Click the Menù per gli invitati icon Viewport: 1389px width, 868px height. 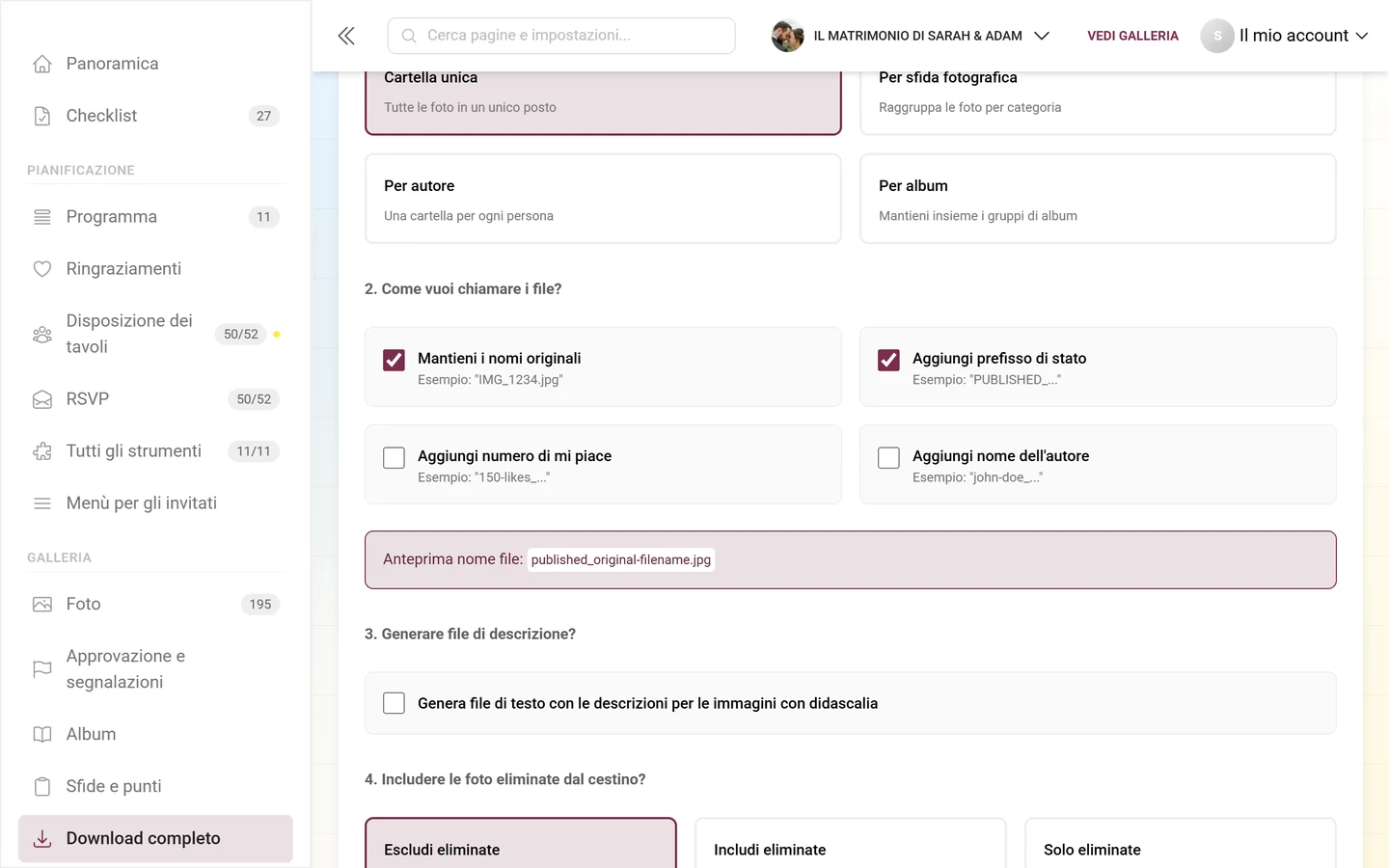pyautogui.click(x=42, y=503)
